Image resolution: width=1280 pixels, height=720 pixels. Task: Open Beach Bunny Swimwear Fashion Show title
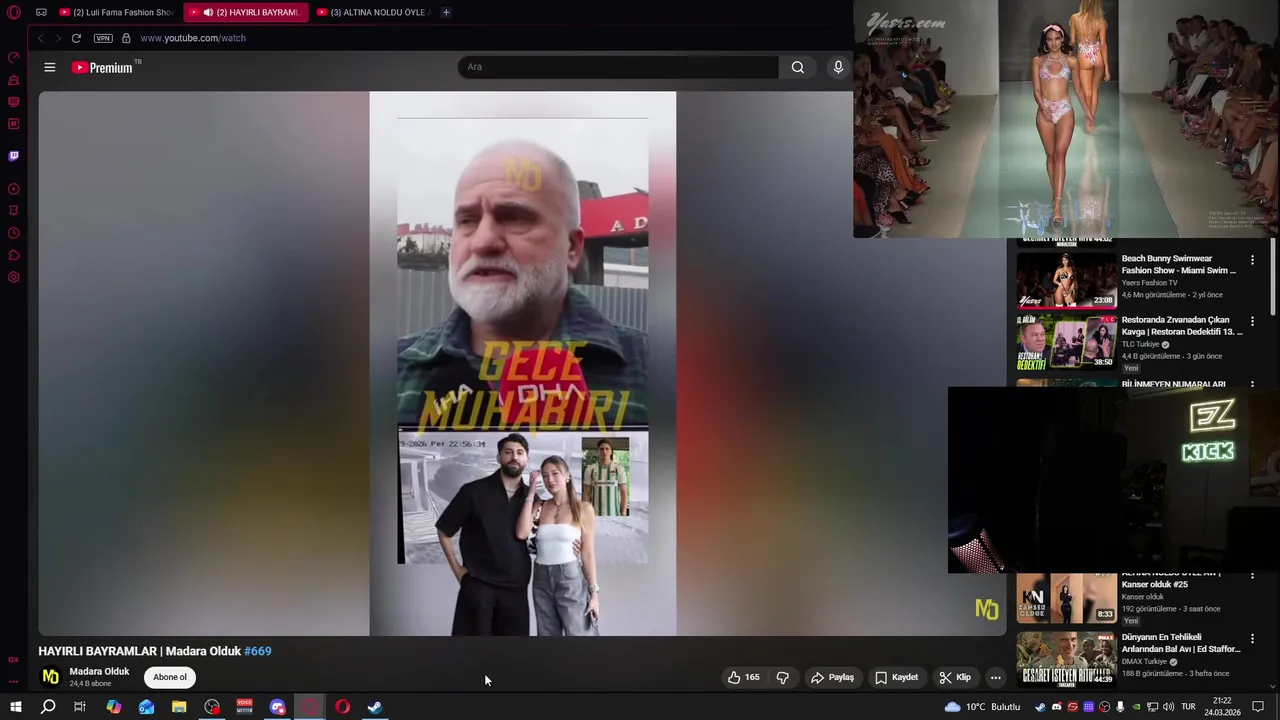1178,264
